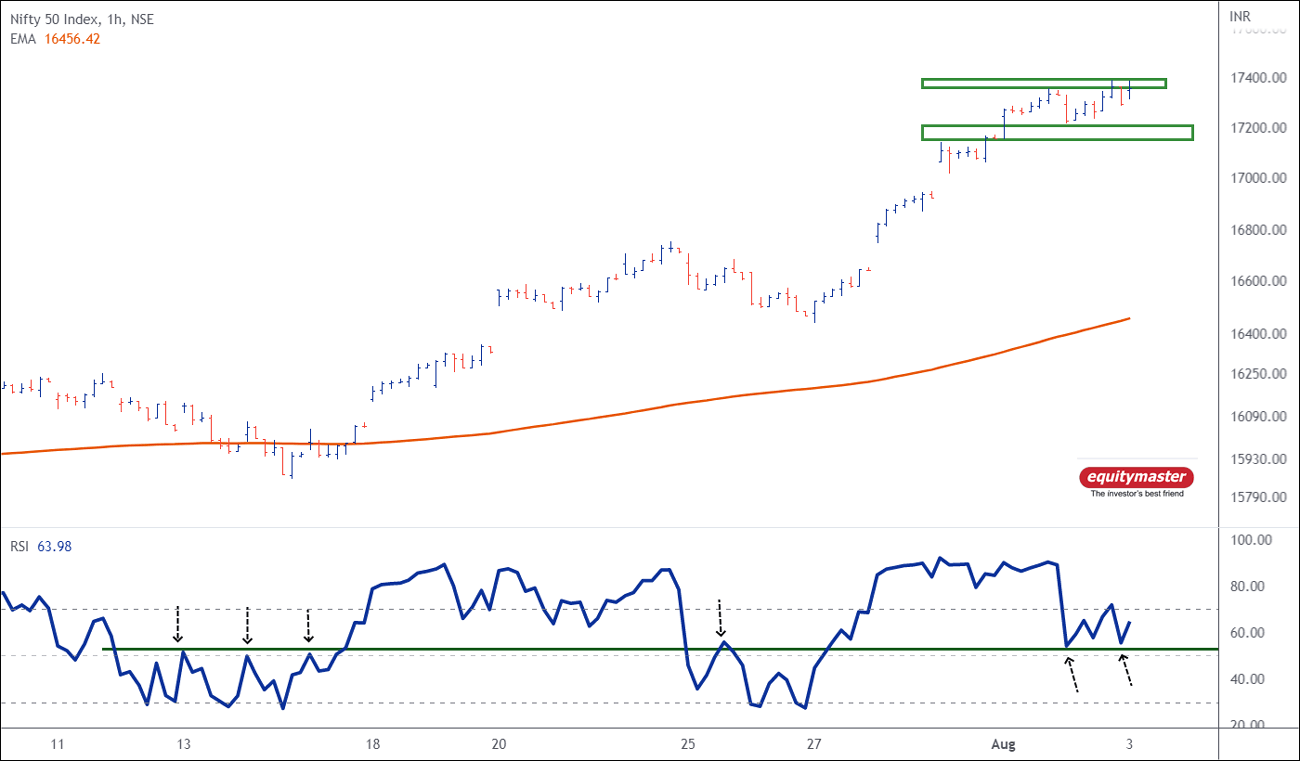The height and width of the screenshot is (761, 1300).
Task: Click the 16090.00 price axis label
Action: pyautogui.click(x=1256, y=417)
